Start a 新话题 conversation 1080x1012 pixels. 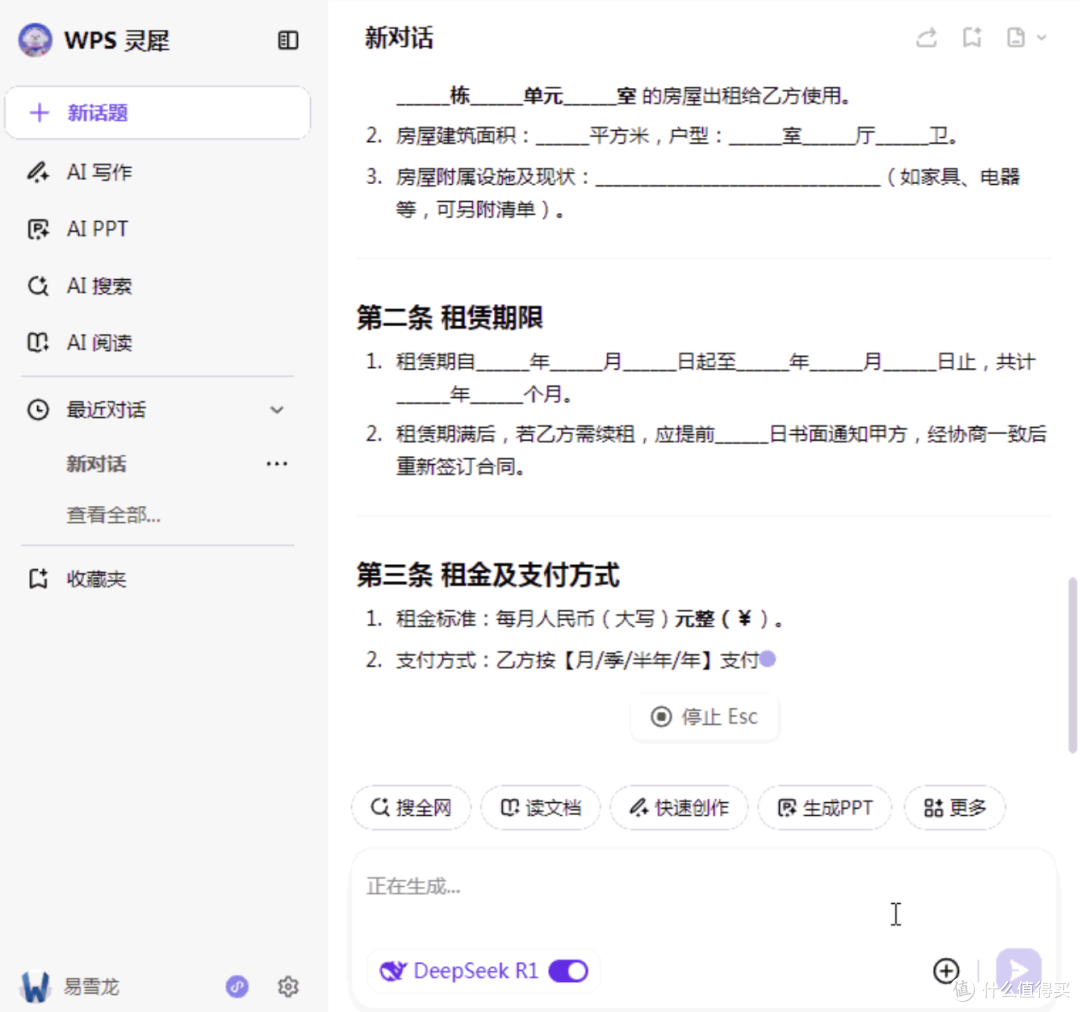(x=158, y=113)
